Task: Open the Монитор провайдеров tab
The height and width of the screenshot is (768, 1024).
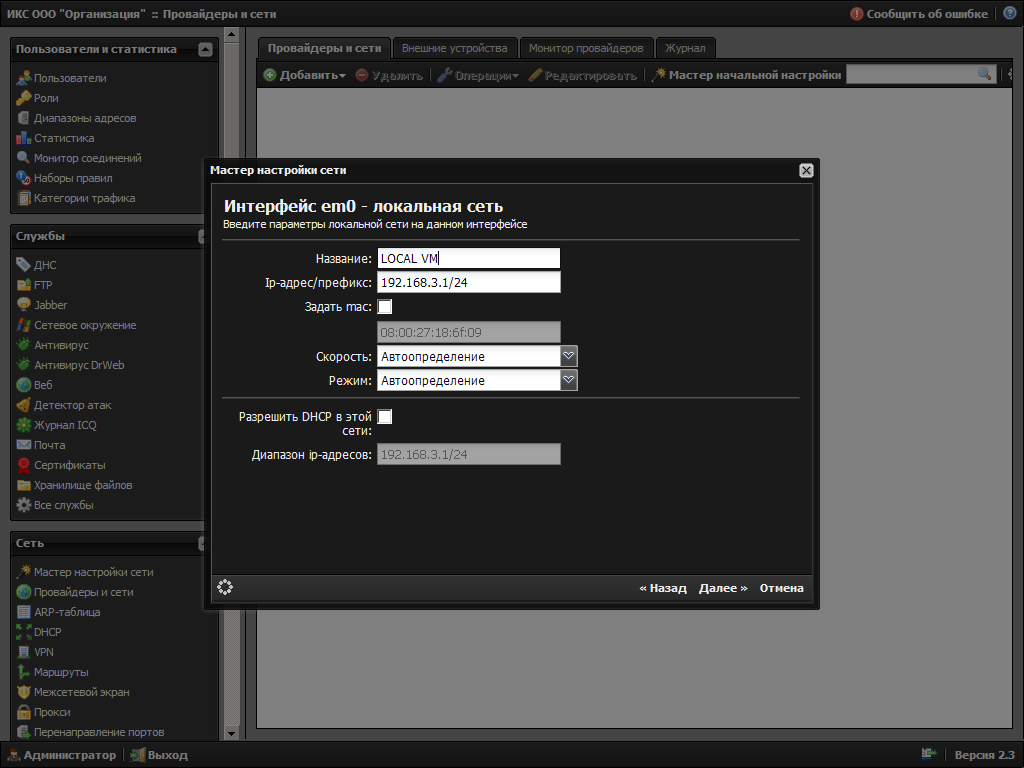Action: [x=586, y=48]
